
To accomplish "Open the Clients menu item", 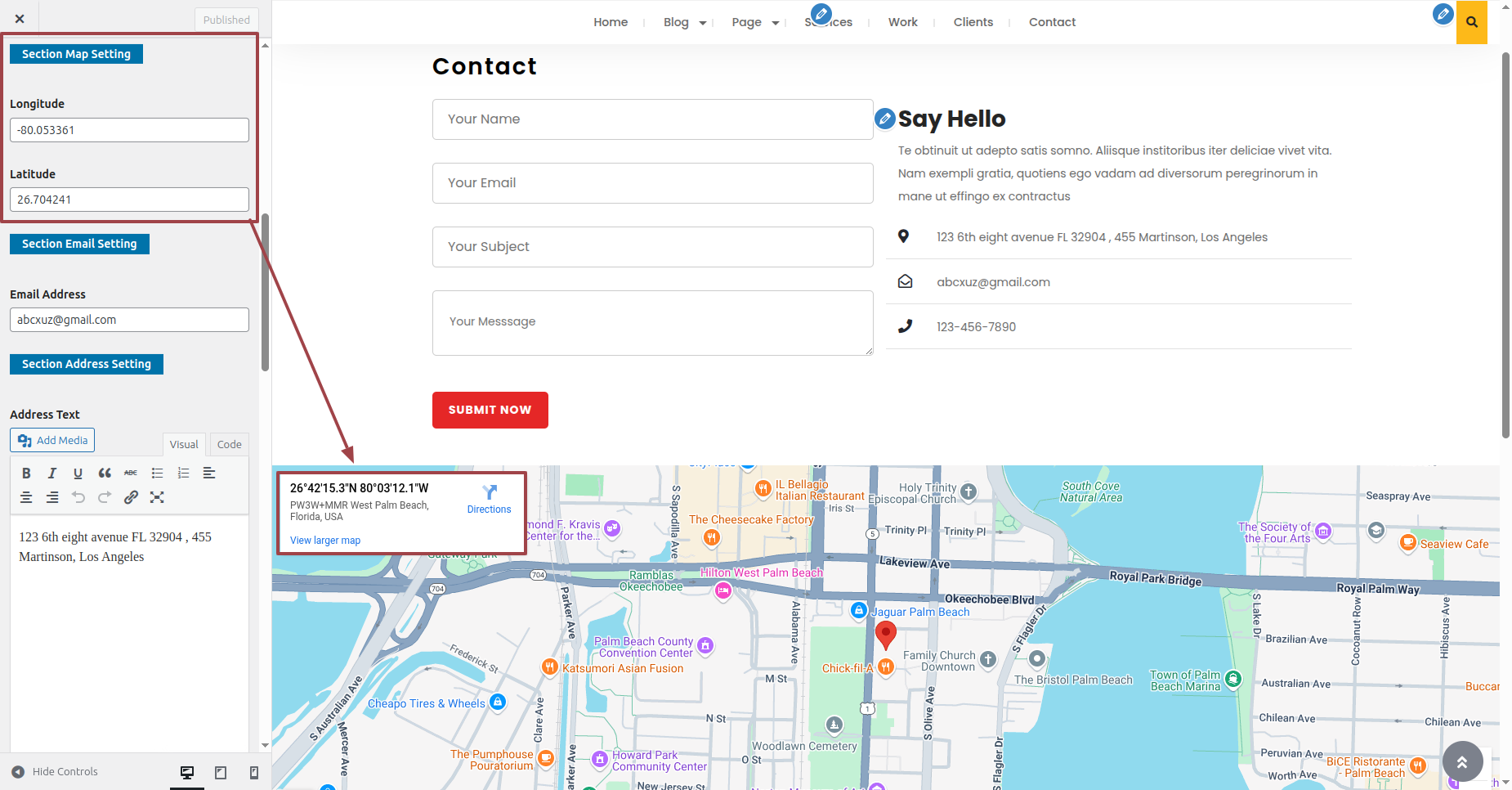I will pos(973,22).
